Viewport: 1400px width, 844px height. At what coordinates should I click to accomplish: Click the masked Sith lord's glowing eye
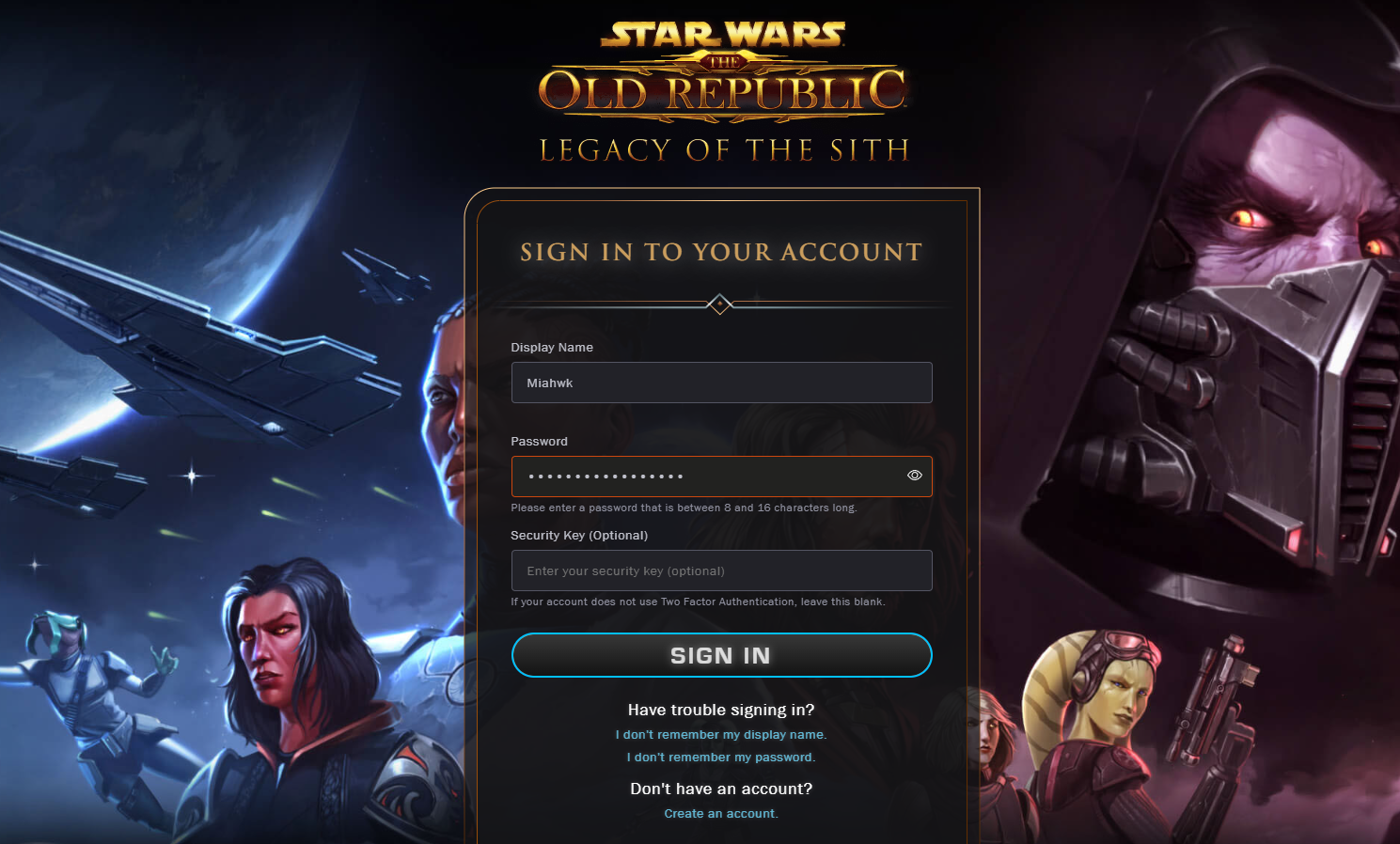coord(1249,219)
